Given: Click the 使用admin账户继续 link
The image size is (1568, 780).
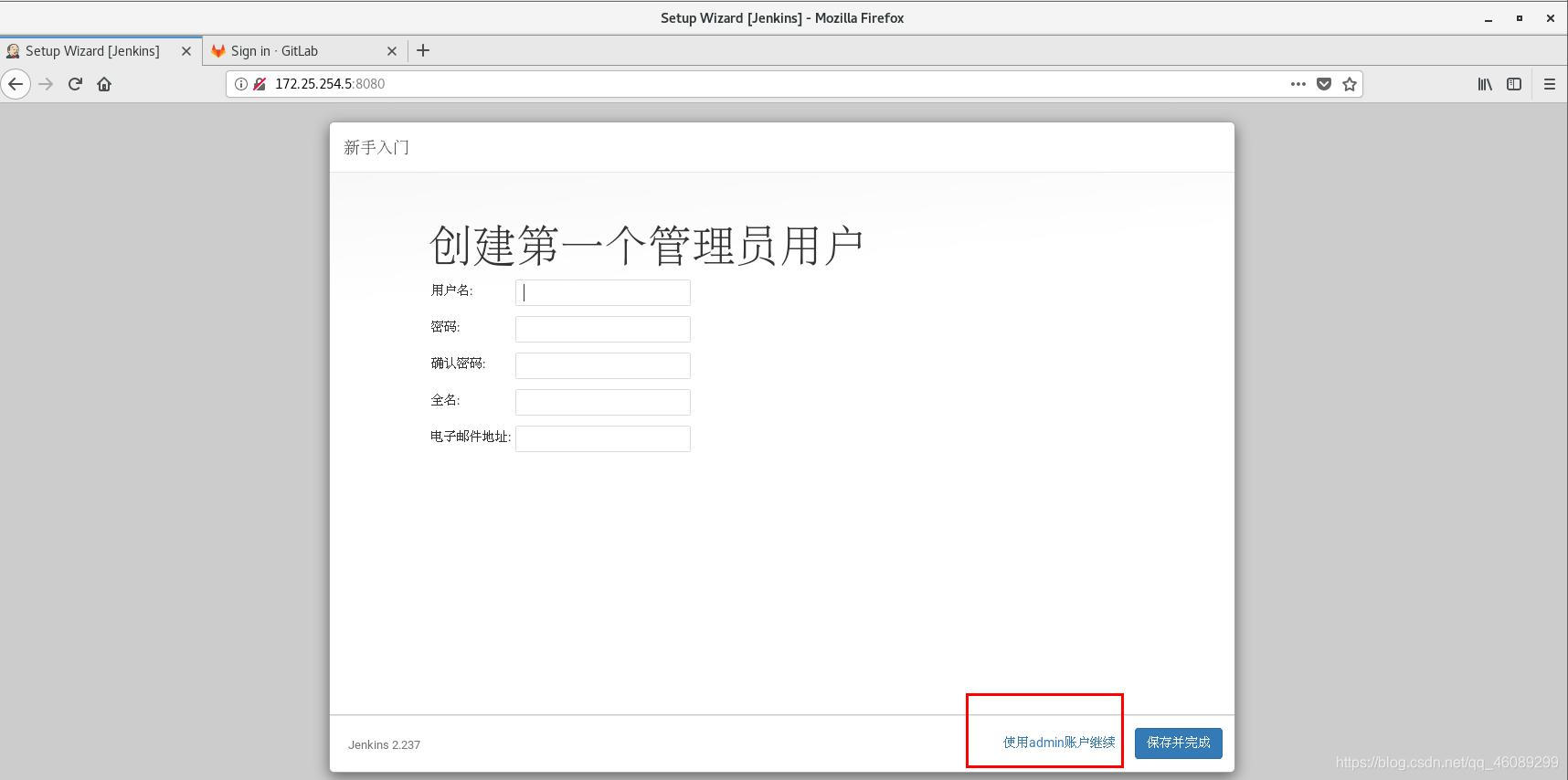Looking at the screenshot, I should 1059,743.
